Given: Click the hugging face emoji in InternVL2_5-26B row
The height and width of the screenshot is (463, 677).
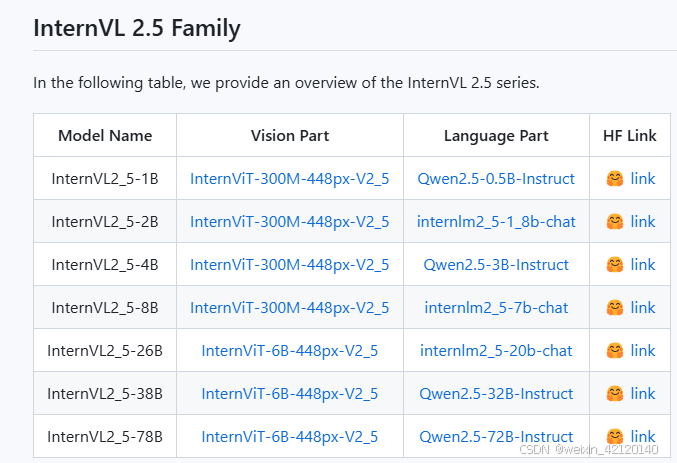Looking at the screenshot, I should click(615, 351).
